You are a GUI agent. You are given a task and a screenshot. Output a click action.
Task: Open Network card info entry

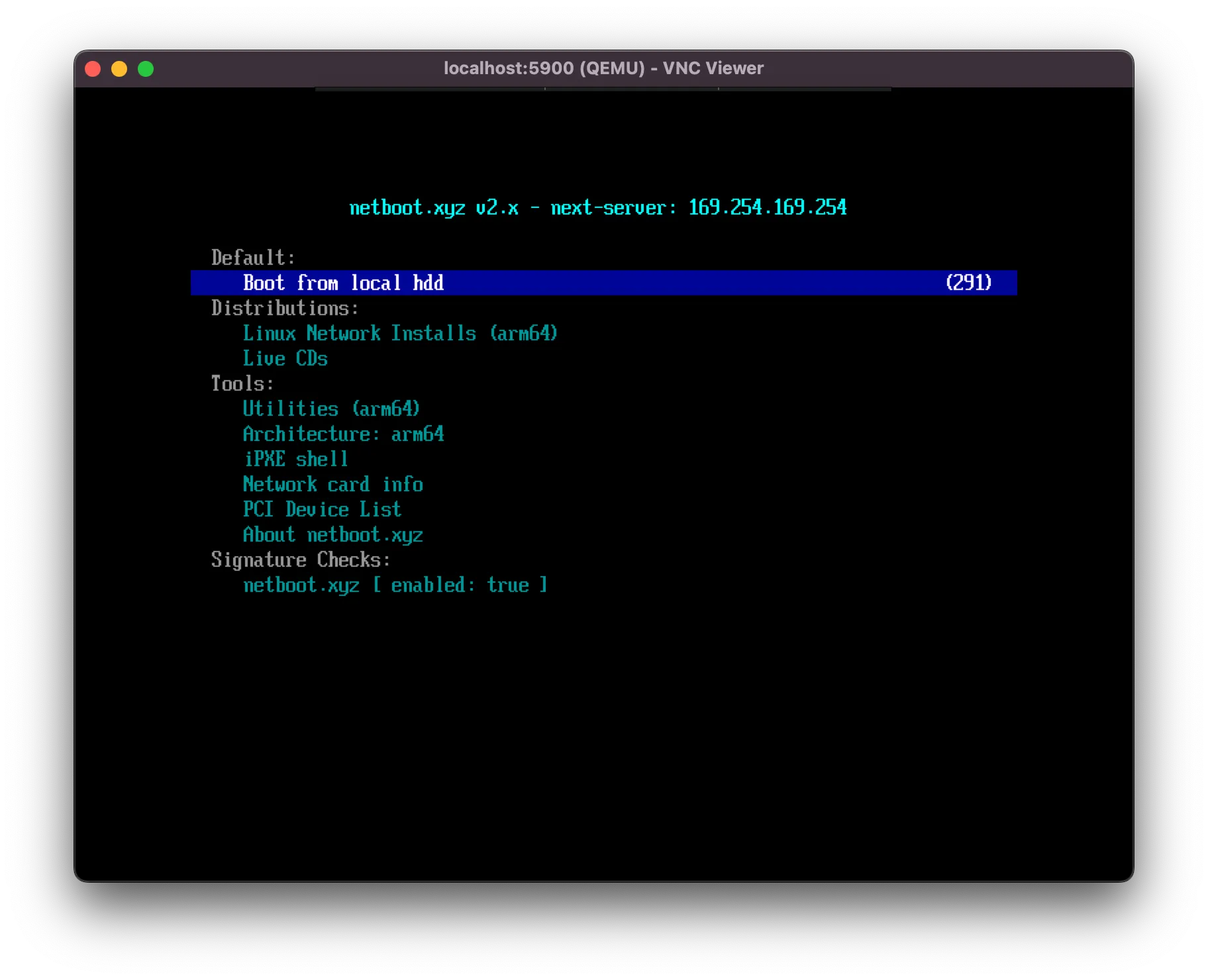click(332, 484)
